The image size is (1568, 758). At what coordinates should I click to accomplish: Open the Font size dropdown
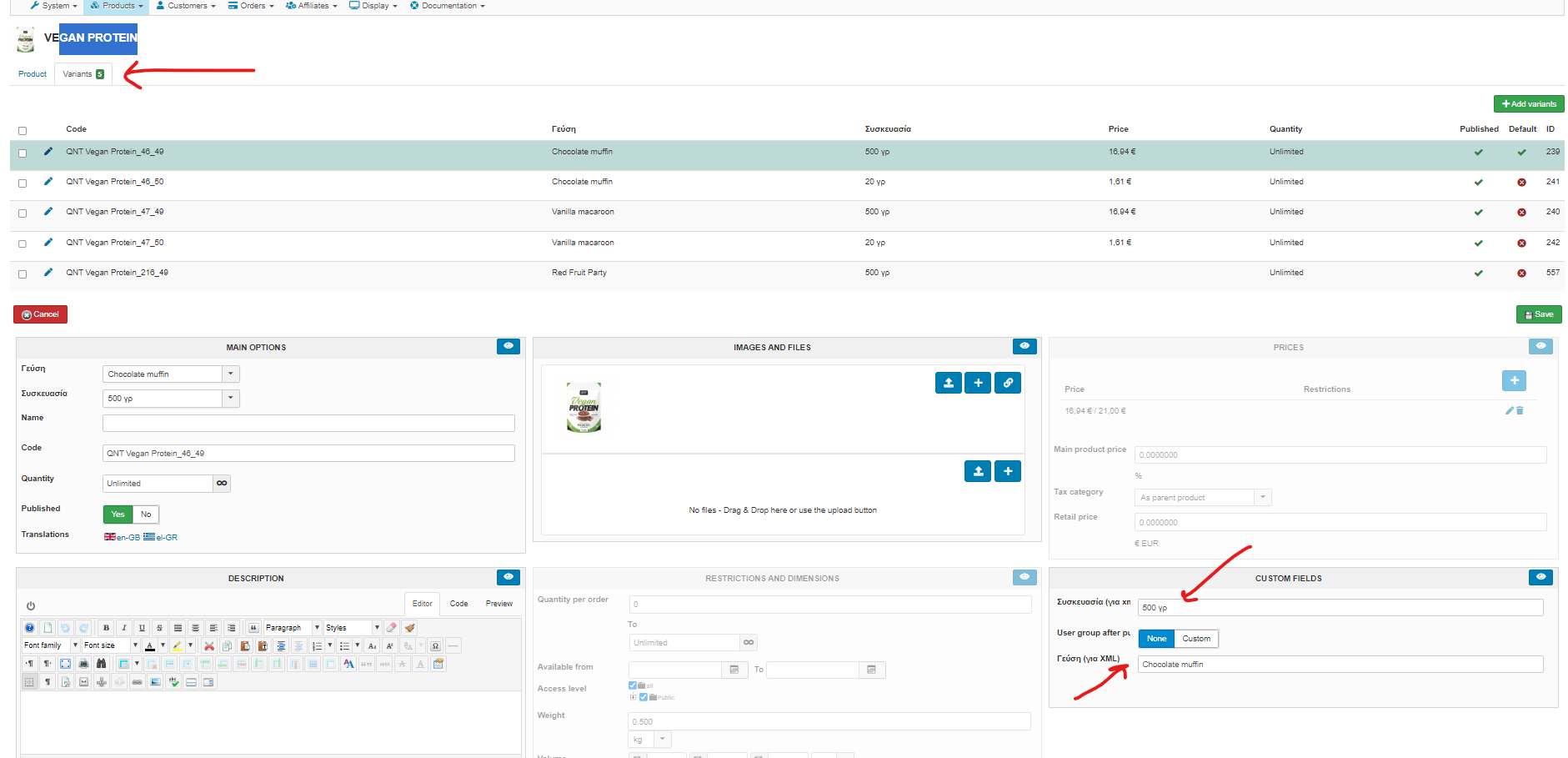point(111,645)
